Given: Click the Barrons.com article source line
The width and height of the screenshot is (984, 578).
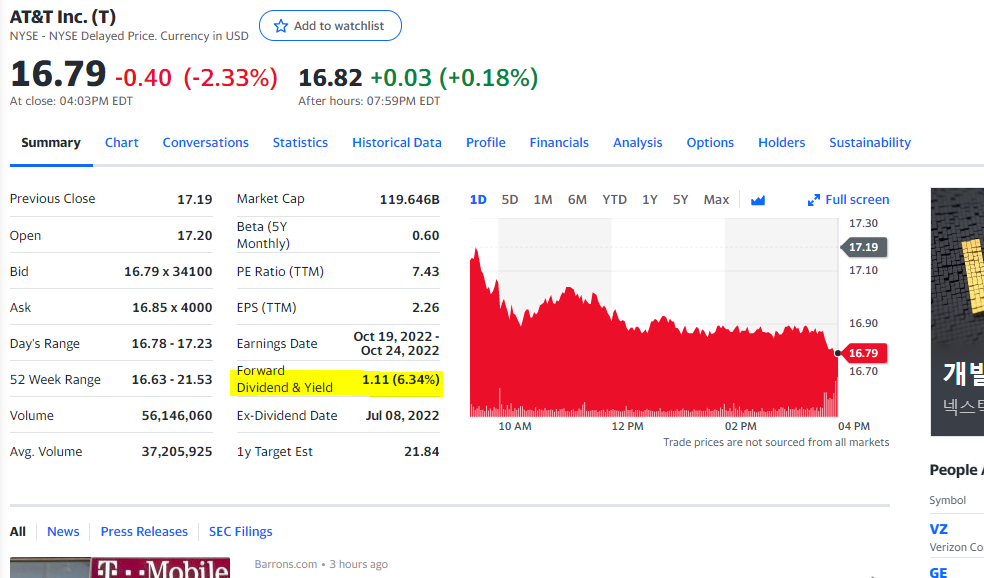Looking at the screenshot, I should (x=321, y=564).
